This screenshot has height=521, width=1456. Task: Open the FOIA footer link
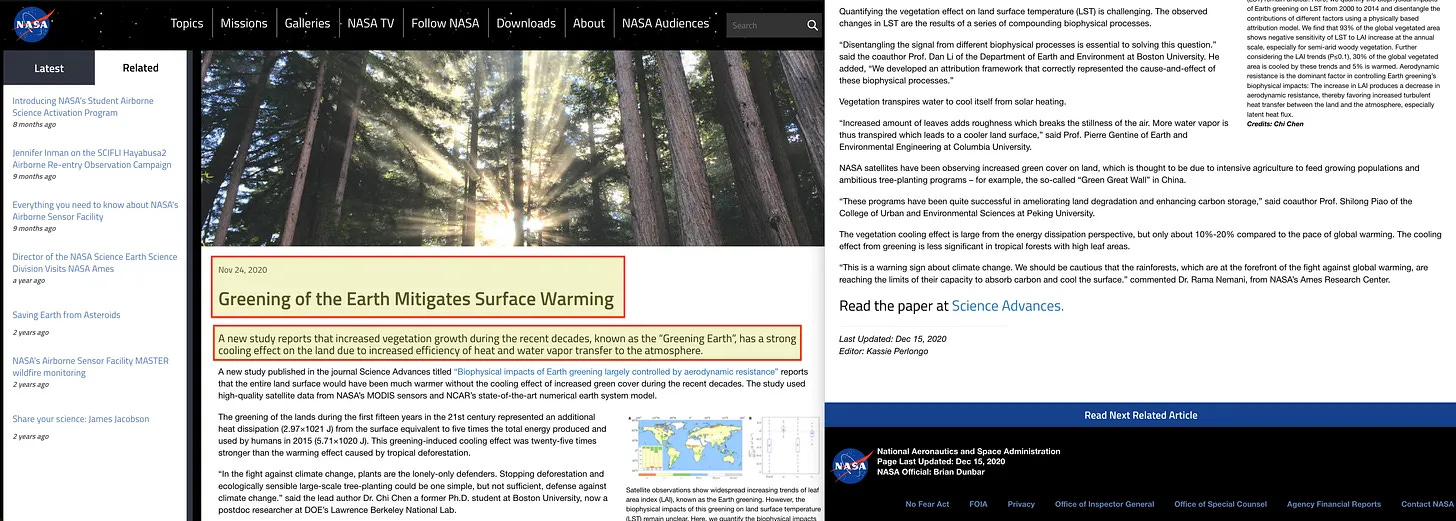[978, 504]
